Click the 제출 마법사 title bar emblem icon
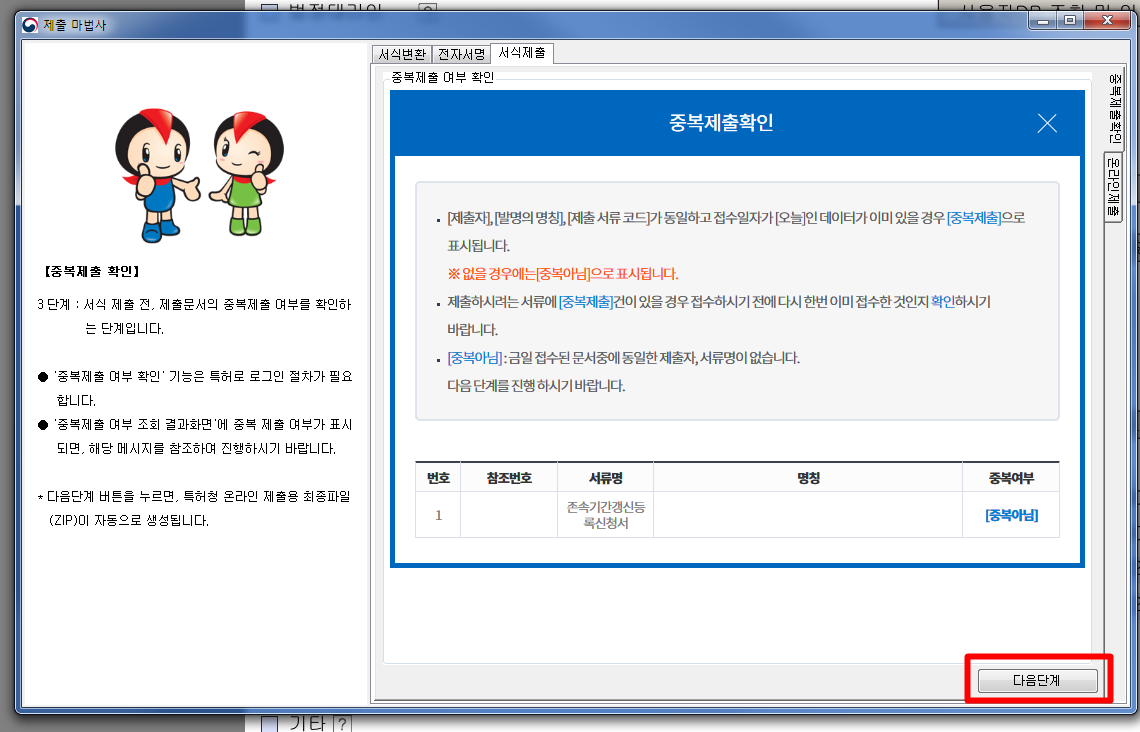The width and height of the screenshot is (1140, 732). [30, 25]
